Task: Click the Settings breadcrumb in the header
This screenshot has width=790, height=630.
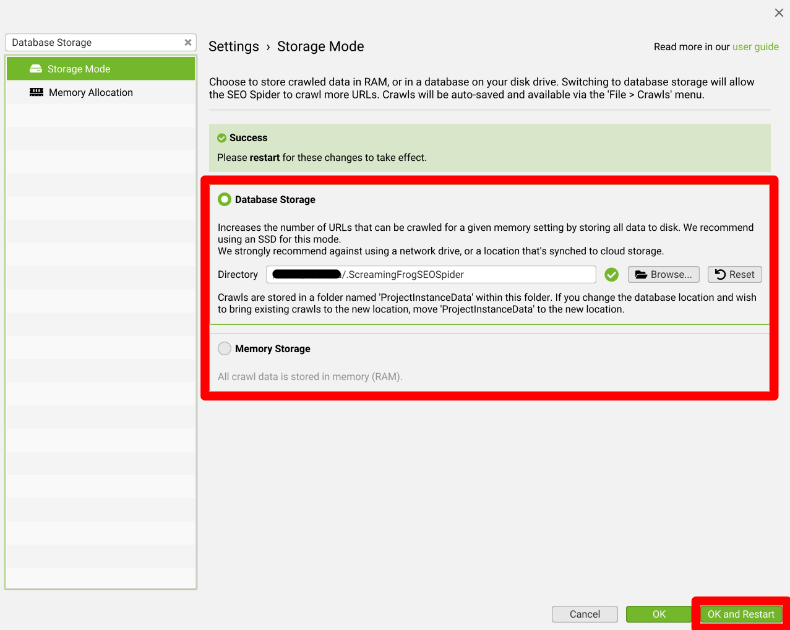Action: click(233, 47)
